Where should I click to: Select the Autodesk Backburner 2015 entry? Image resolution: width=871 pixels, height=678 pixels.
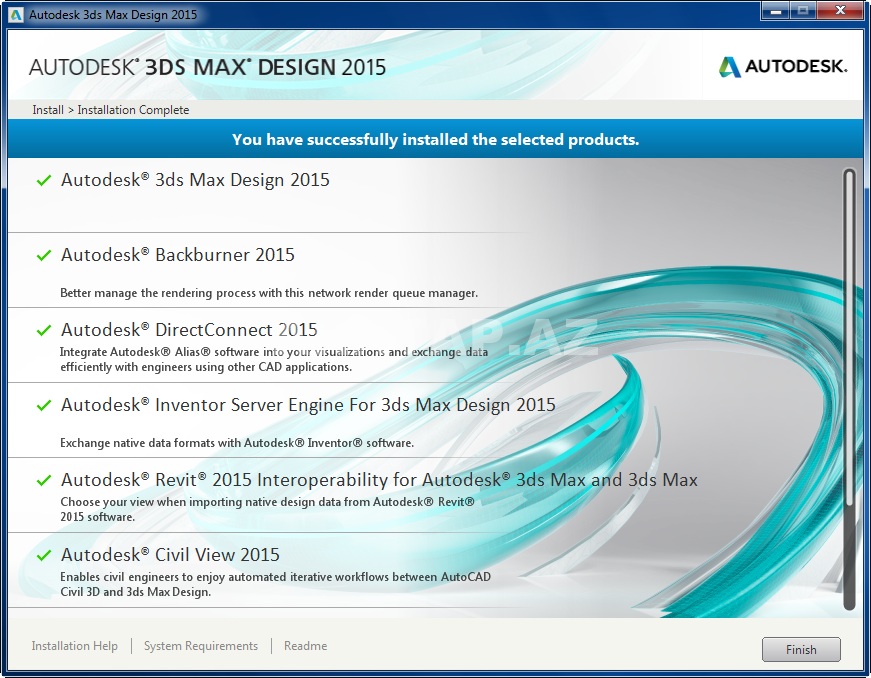178,255
